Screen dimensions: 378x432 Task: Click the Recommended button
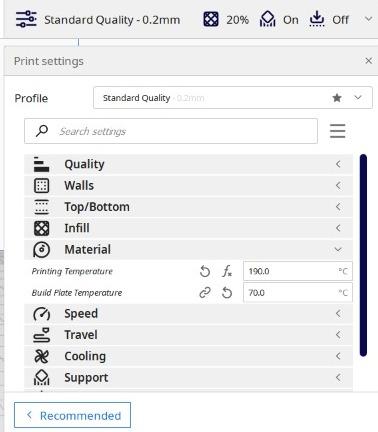pos(72,415)
